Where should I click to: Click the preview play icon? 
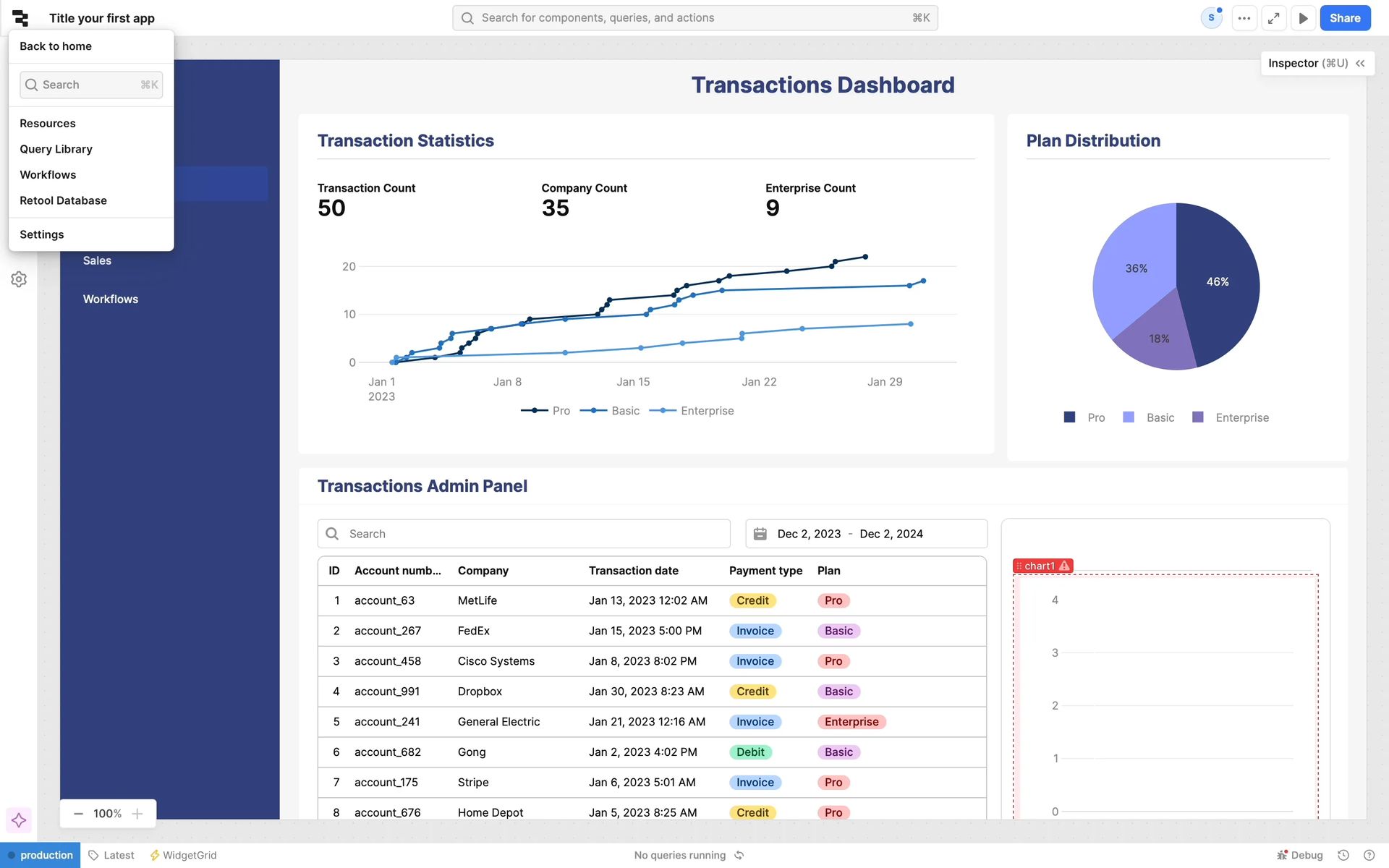(1303, 18)
